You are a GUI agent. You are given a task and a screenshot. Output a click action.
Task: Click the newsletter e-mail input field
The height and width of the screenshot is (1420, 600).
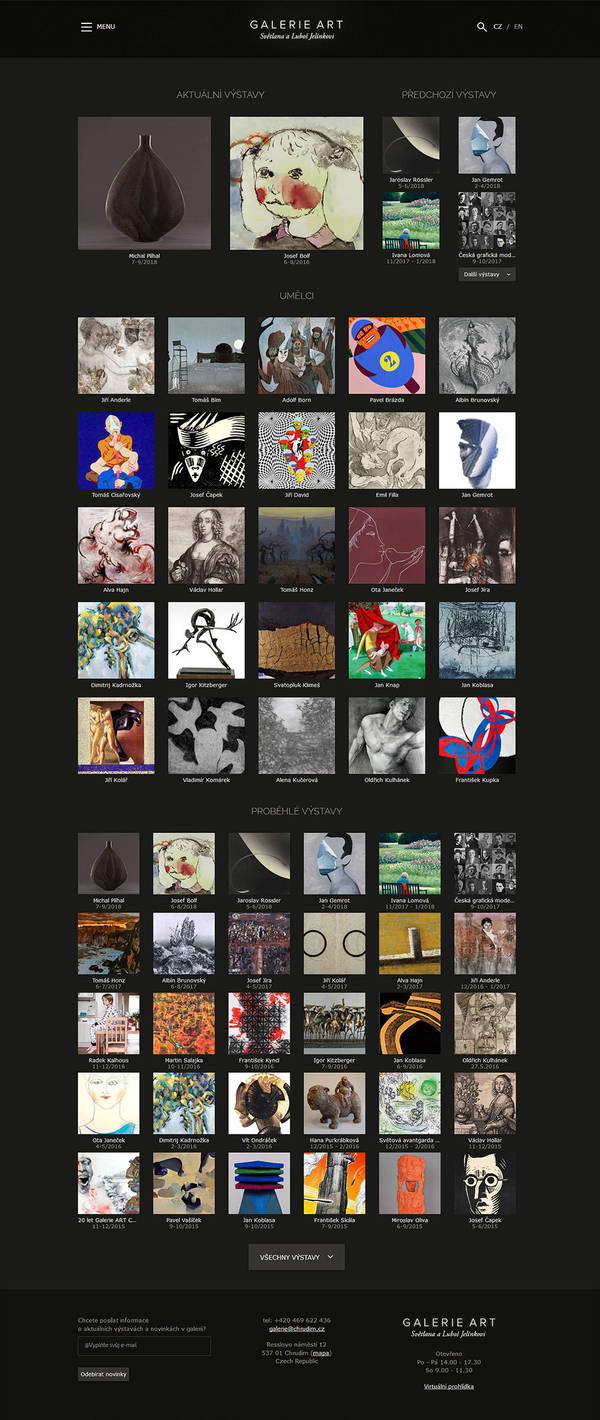(144, 1346)
